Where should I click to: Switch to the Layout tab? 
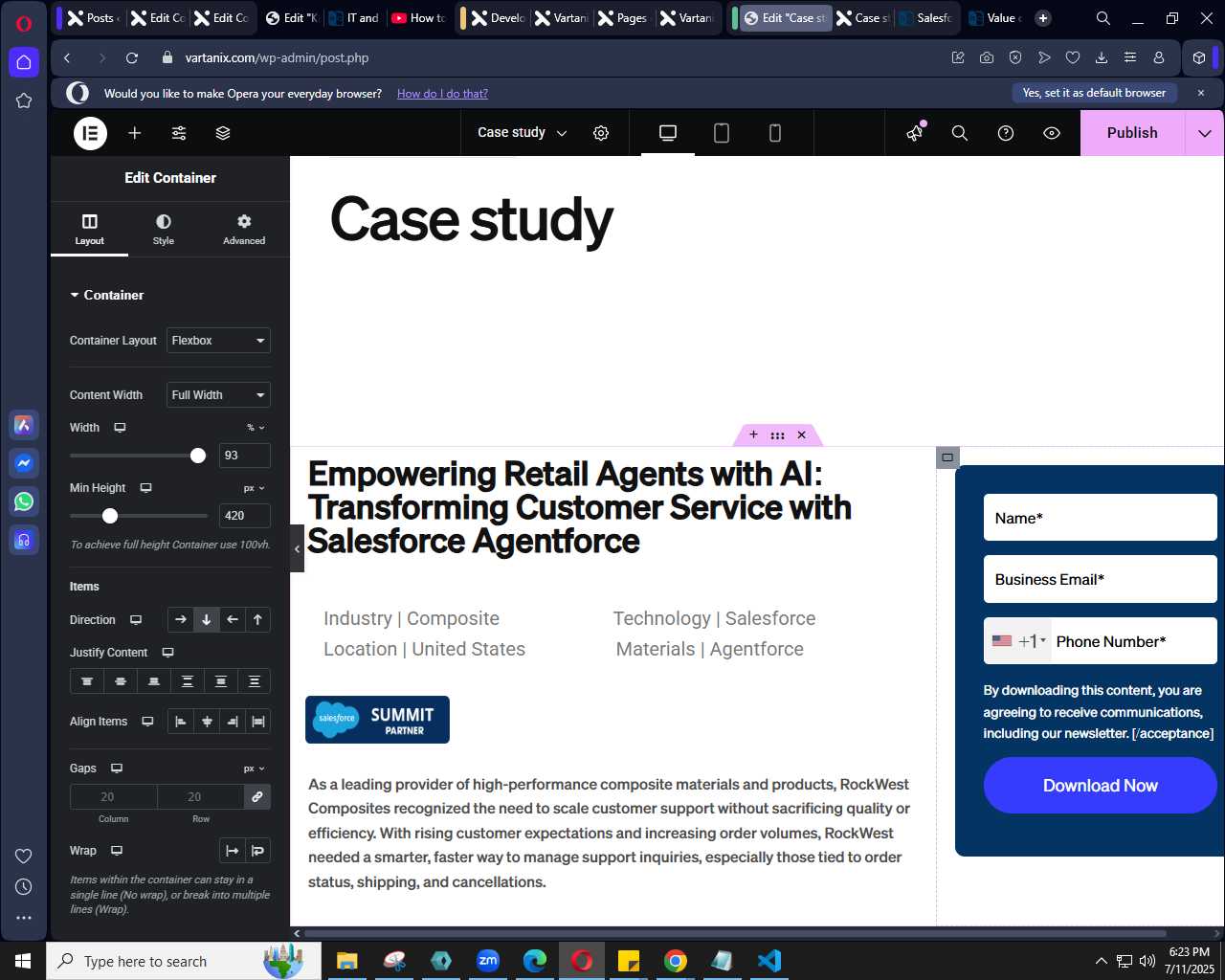coord(90,230)
